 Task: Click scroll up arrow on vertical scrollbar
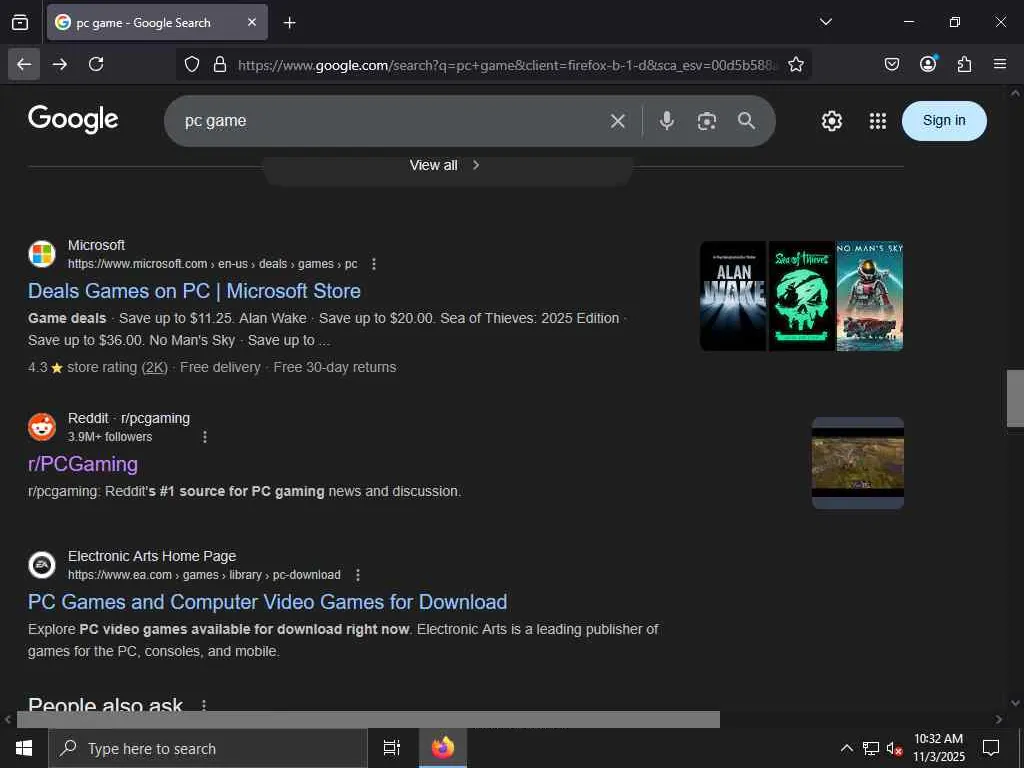[x=1015, y=93]
